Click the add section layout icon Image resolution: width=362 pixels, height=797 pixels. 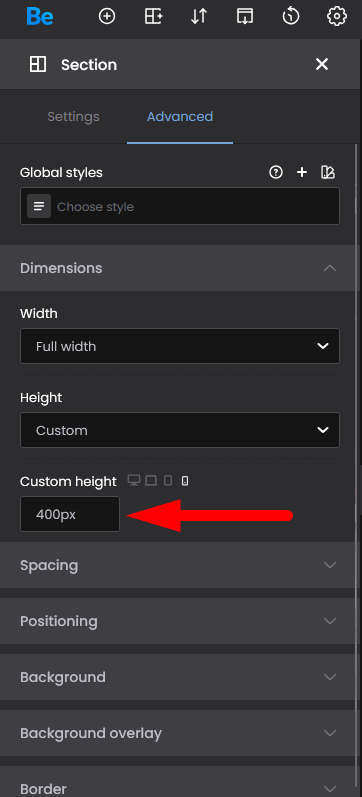pos(153,17)
